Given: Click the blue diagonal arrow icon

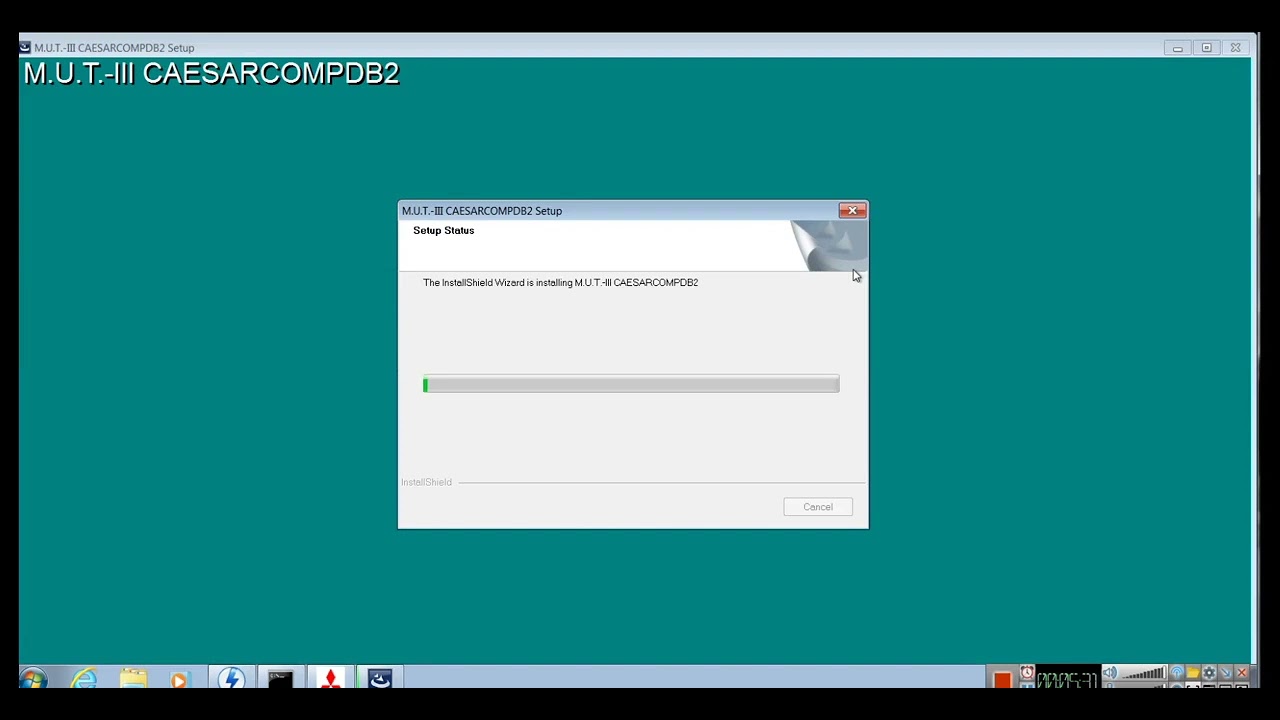Looking at the screenshot, I should [x=1225, y=673].
